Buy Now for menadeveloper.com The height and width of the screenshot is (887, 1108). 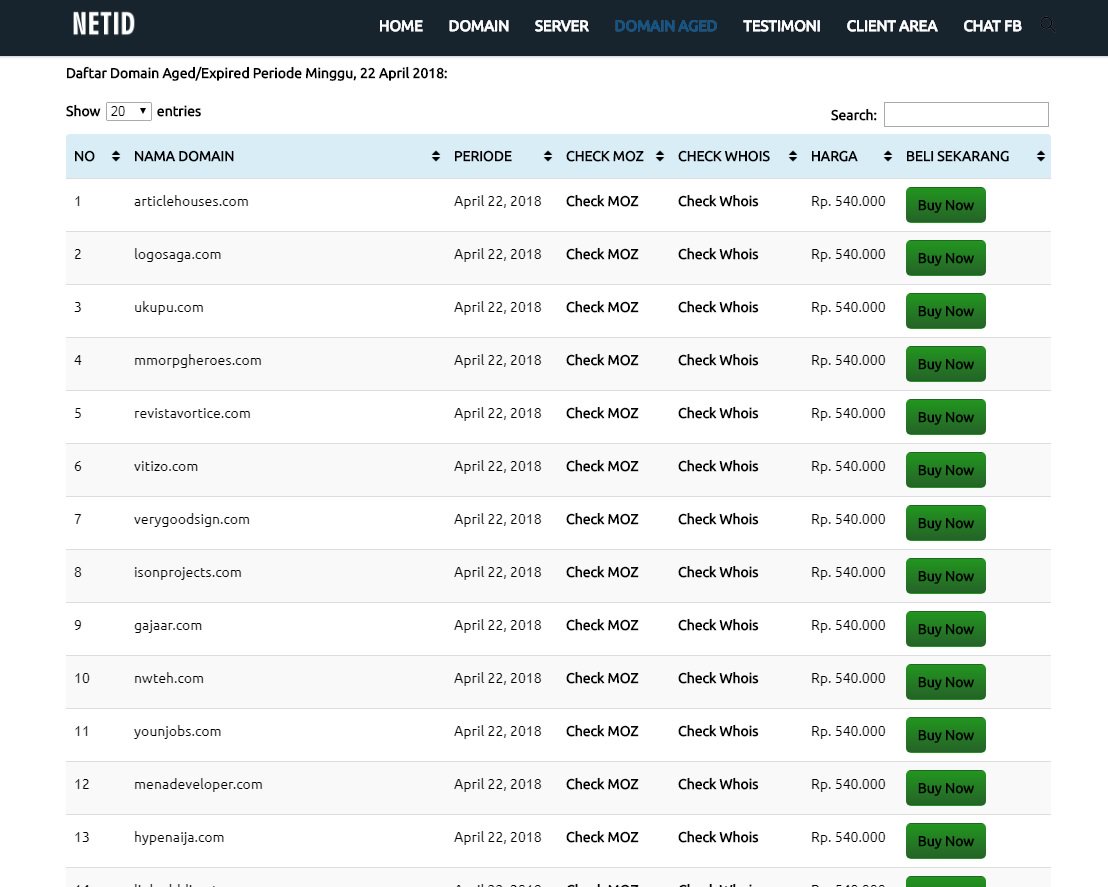click(945, 788)
